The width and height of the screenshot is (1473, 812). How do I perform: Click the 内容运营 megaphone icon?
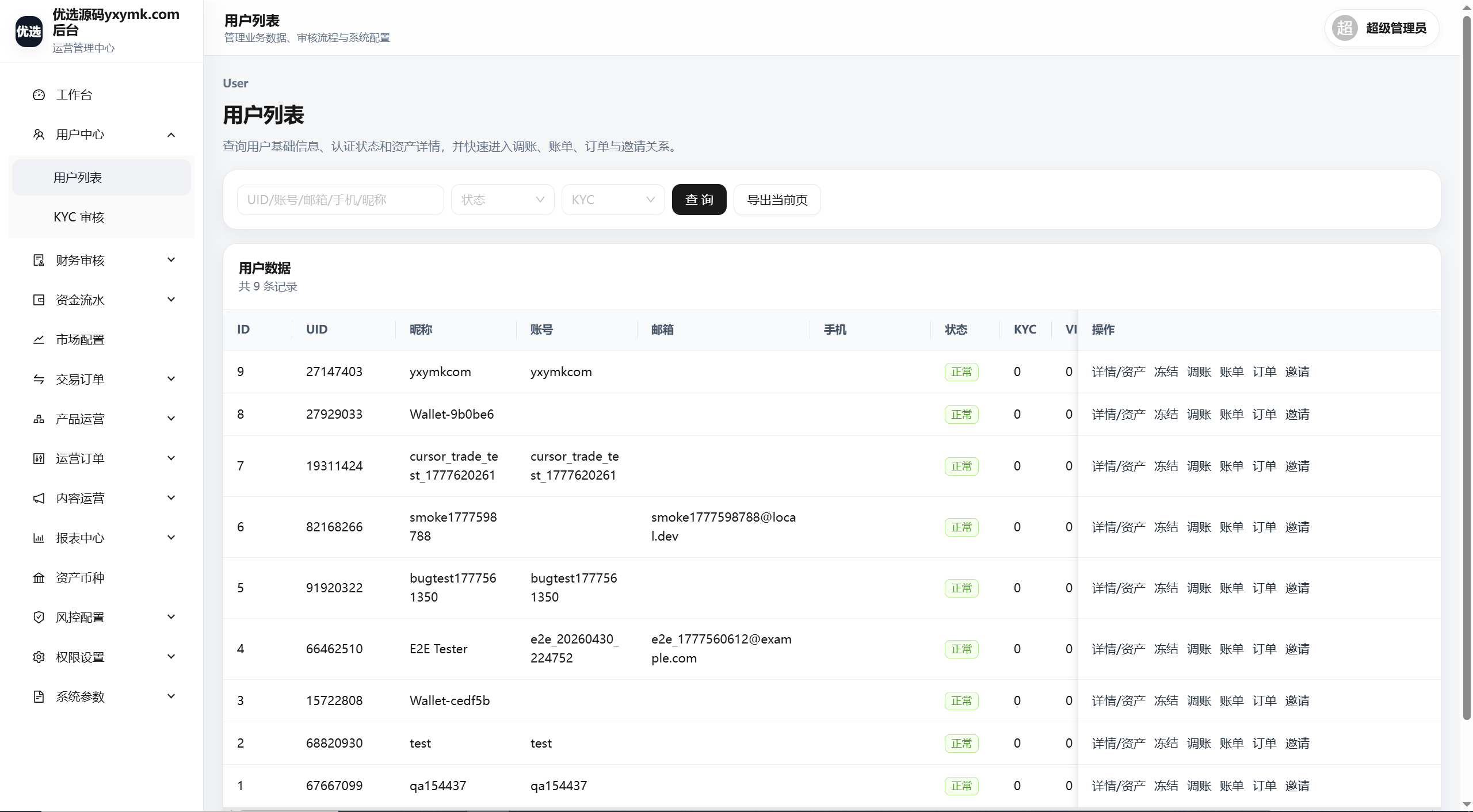39,499
